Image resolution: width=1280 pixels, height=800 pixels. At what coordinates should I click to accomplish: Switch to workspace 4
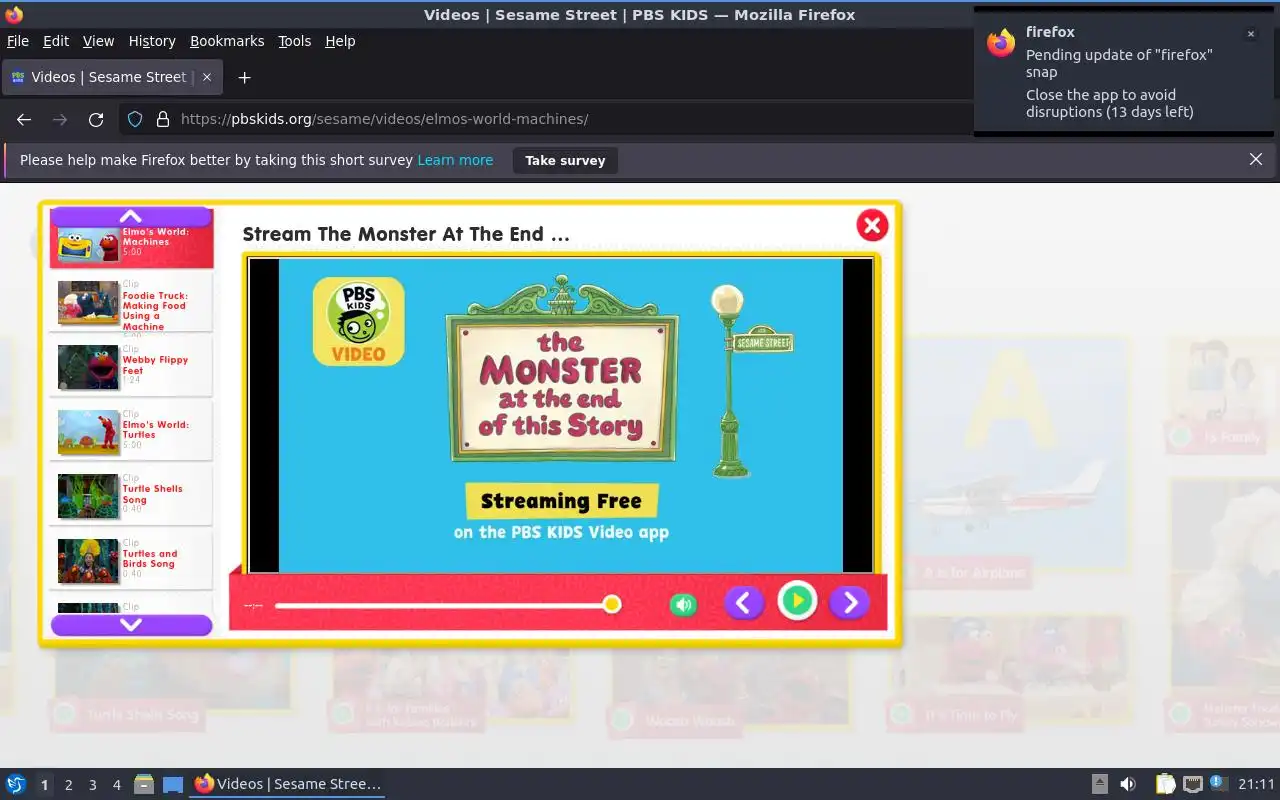point(116,785)
